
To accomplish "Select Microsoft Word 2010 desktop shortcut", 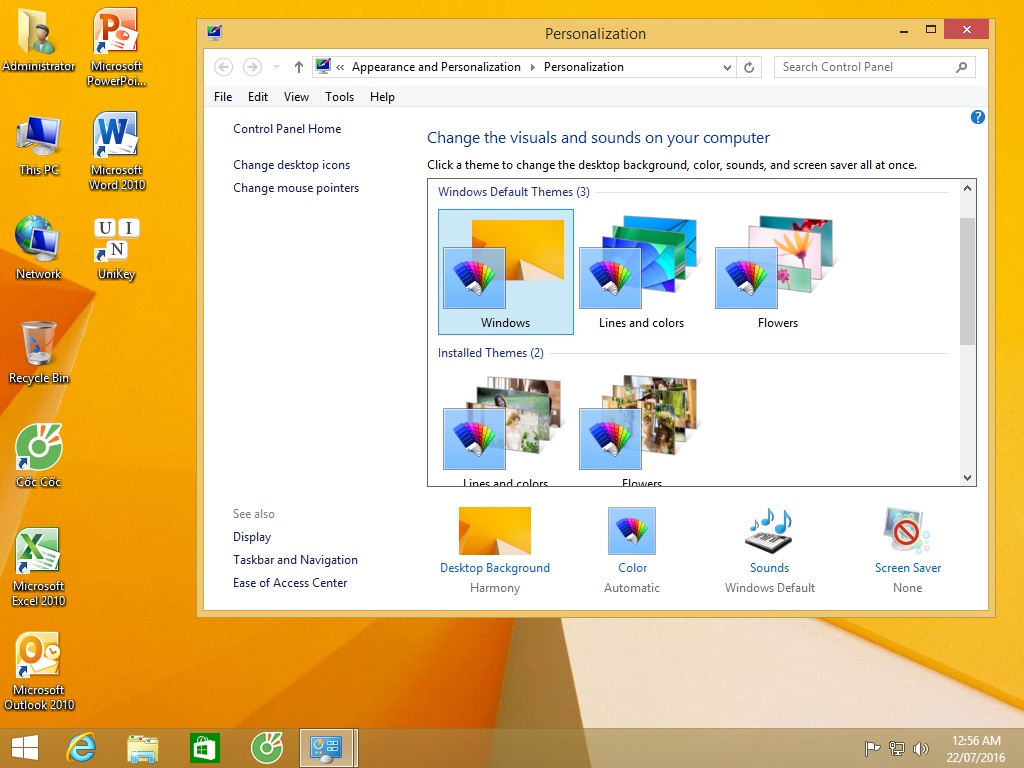I will coord(116,151).
